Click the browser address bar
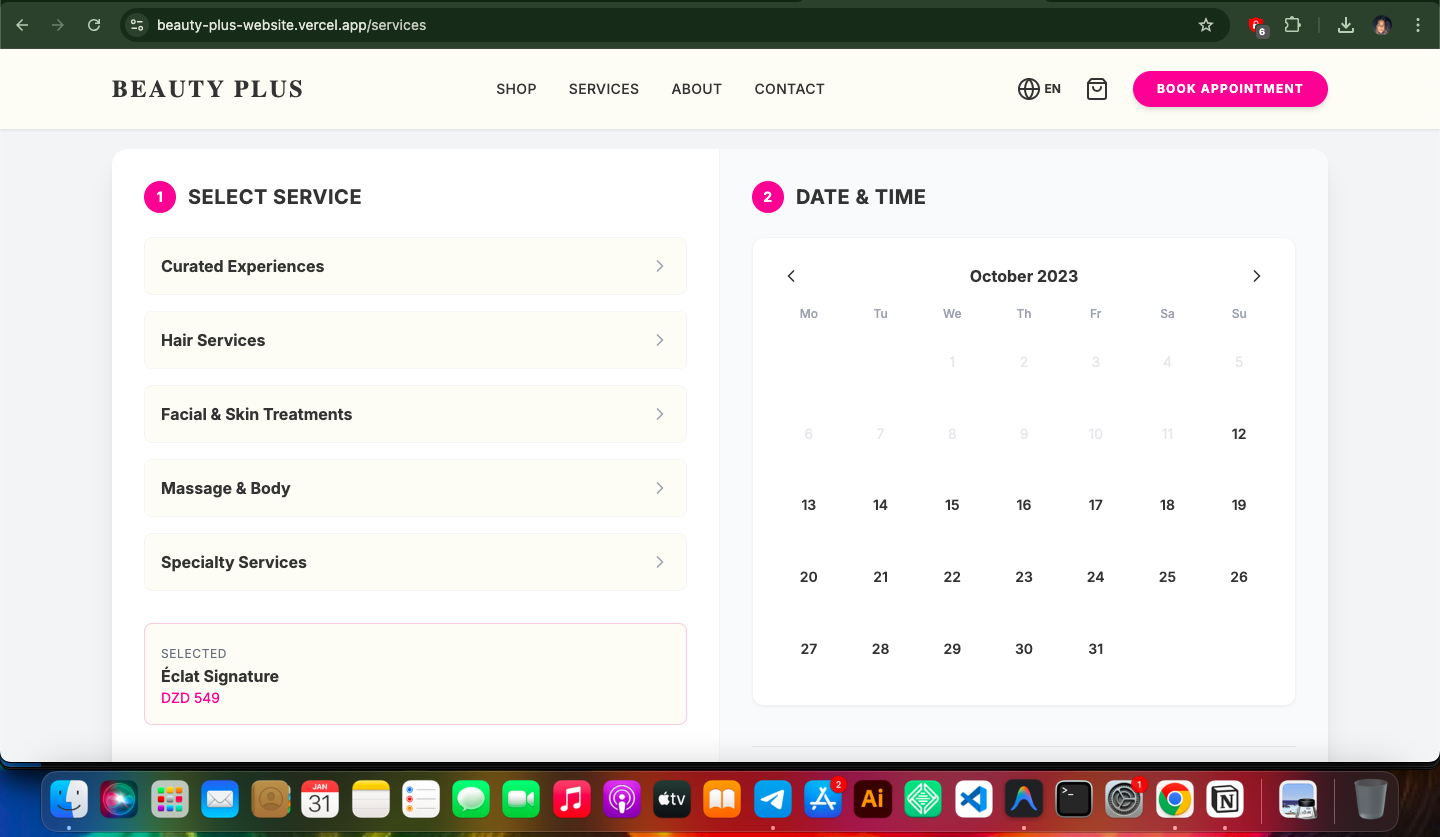 click(x=292, y=25)
